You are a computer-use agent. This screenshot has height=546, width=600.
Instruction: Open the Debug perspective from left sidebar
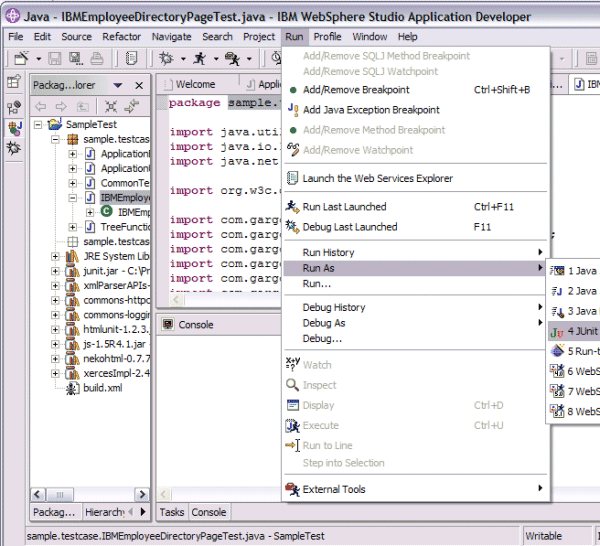14,147
